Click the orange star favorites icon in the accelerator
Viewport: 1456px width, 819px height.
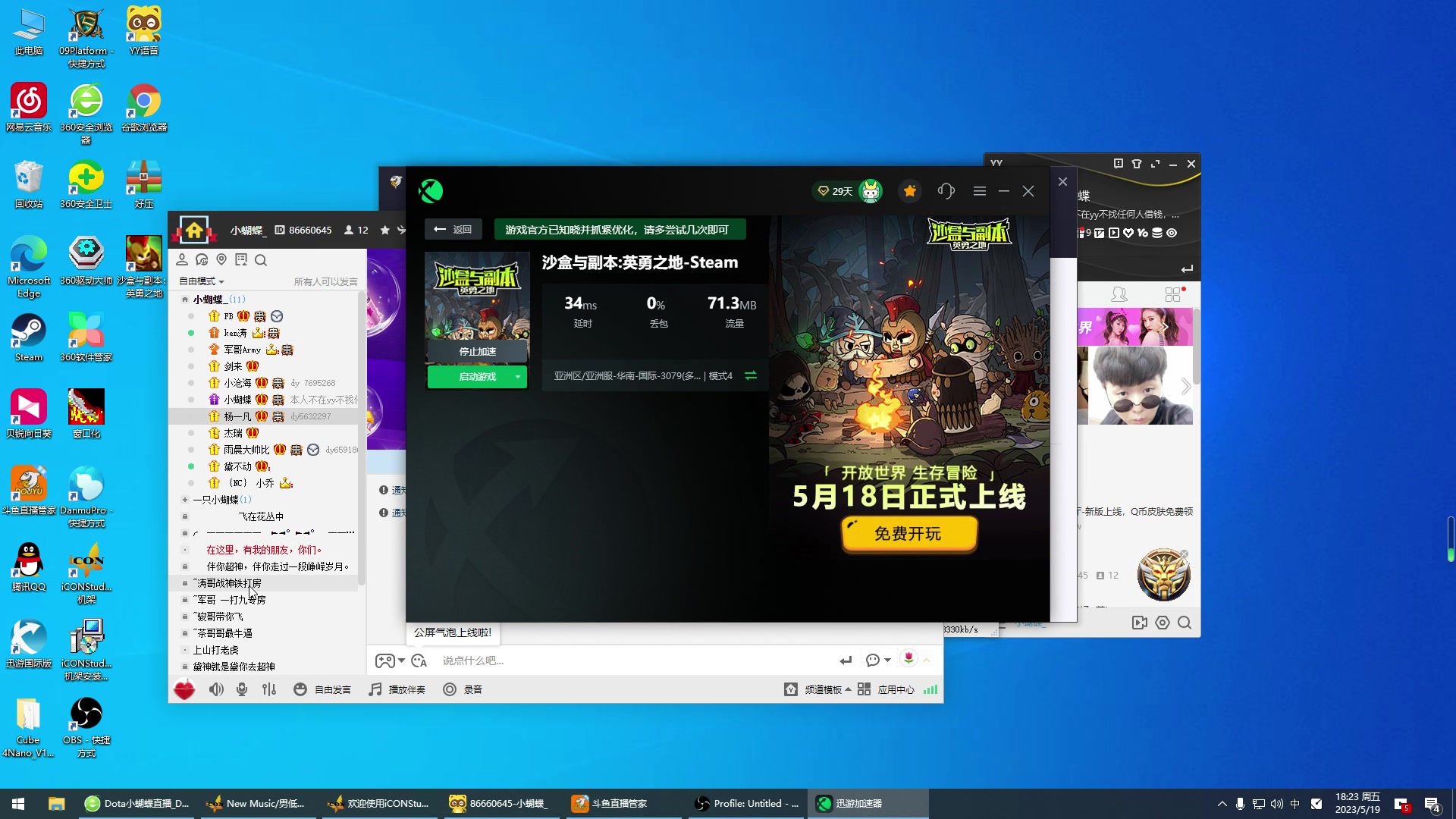click(x=910, y=191)
